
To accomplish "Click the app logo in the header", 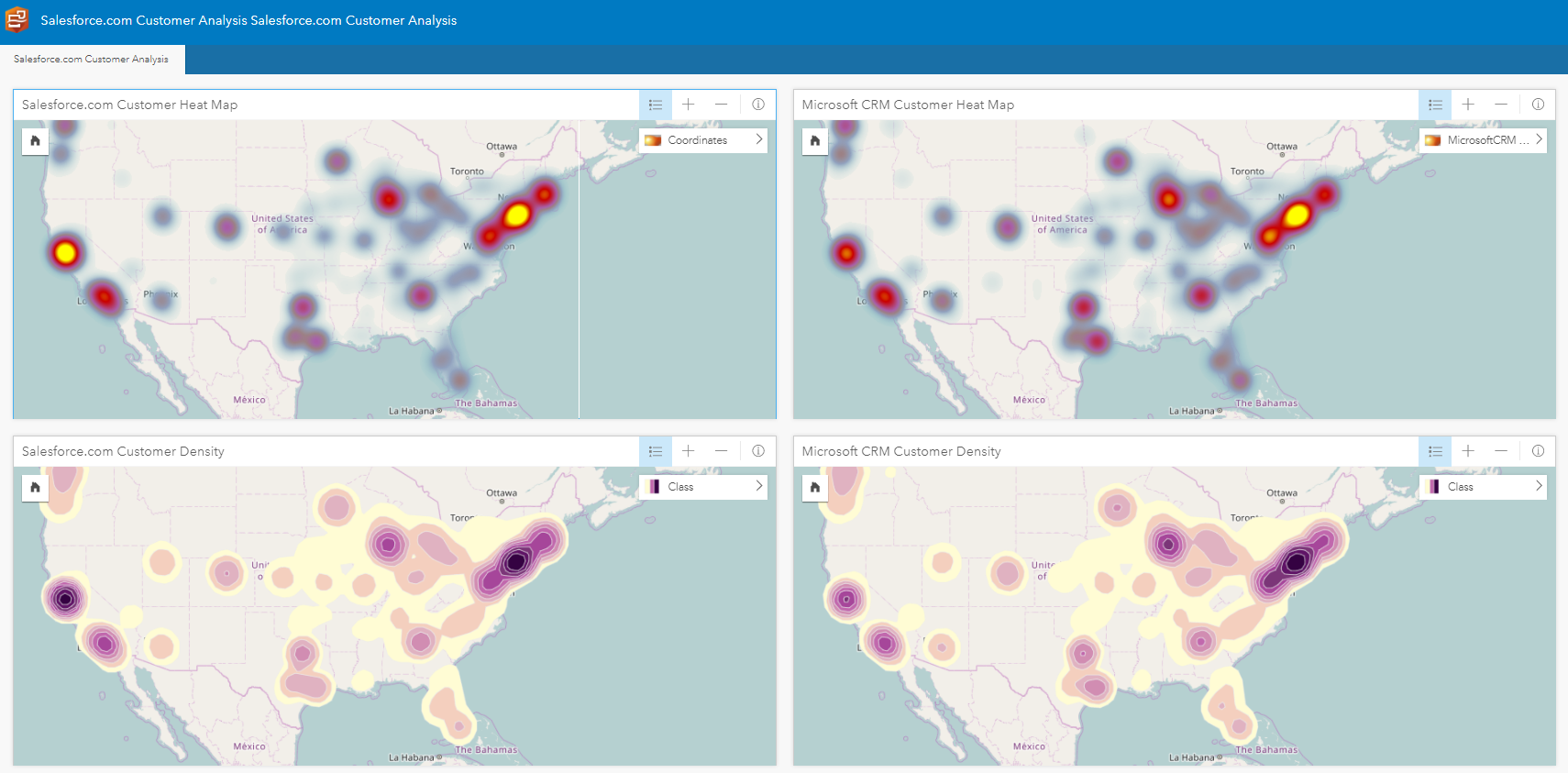I will click(17, 19).
